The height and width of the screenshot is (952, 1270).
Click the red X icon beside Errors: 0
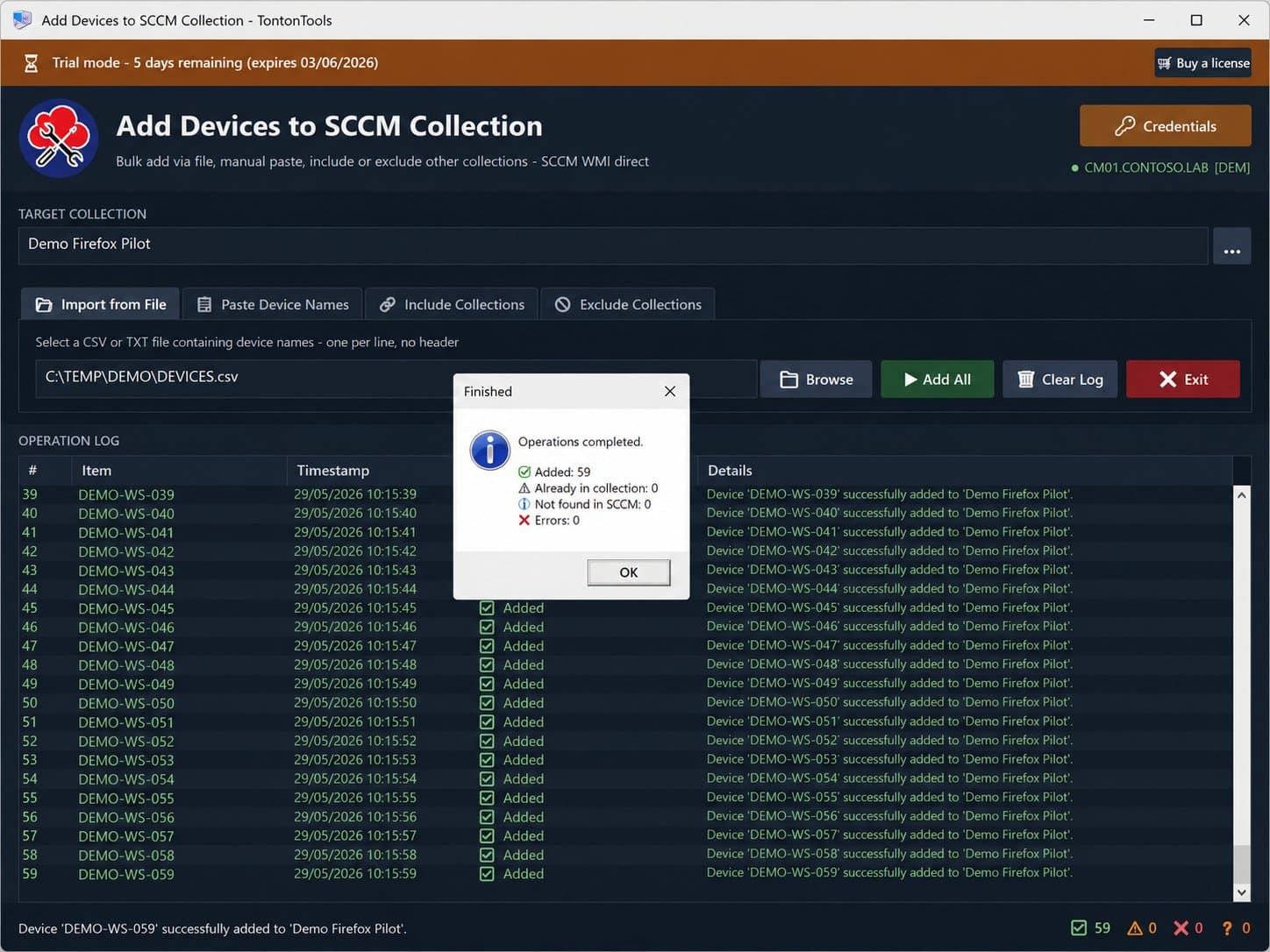524,520
